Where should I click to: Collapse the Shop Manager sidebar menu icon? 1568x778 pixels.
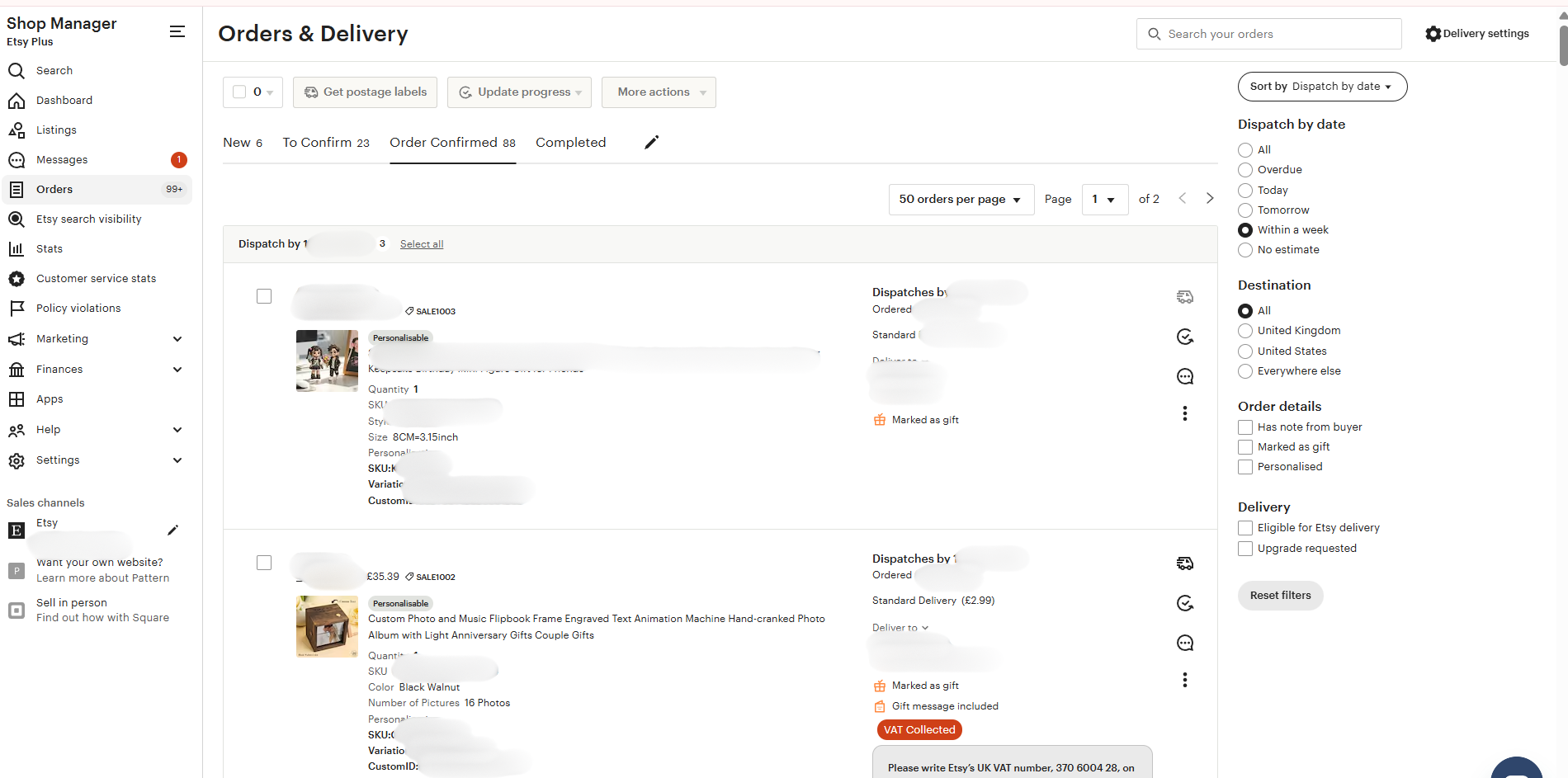coord(177,31)
